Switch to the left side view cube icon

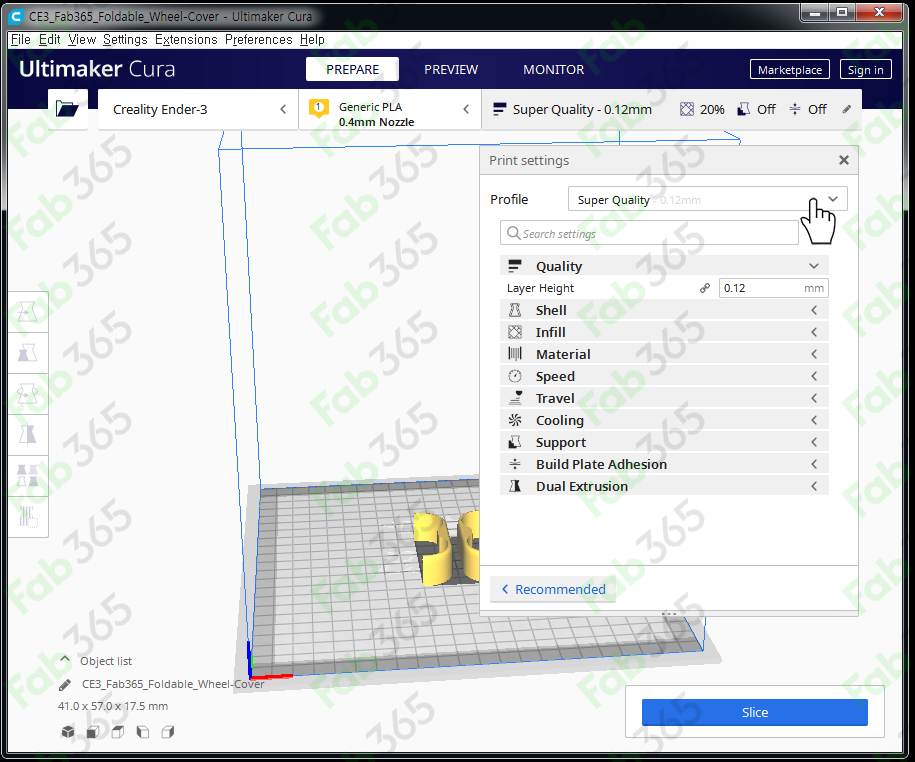click(143, 732)
